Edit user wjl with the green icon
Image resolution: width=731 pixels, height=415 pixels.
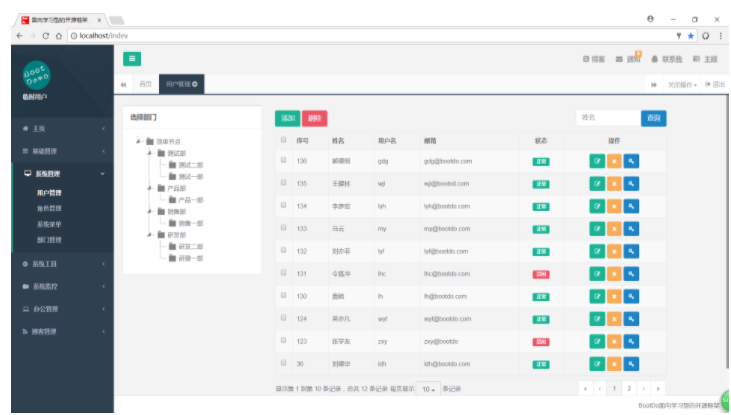597,184
